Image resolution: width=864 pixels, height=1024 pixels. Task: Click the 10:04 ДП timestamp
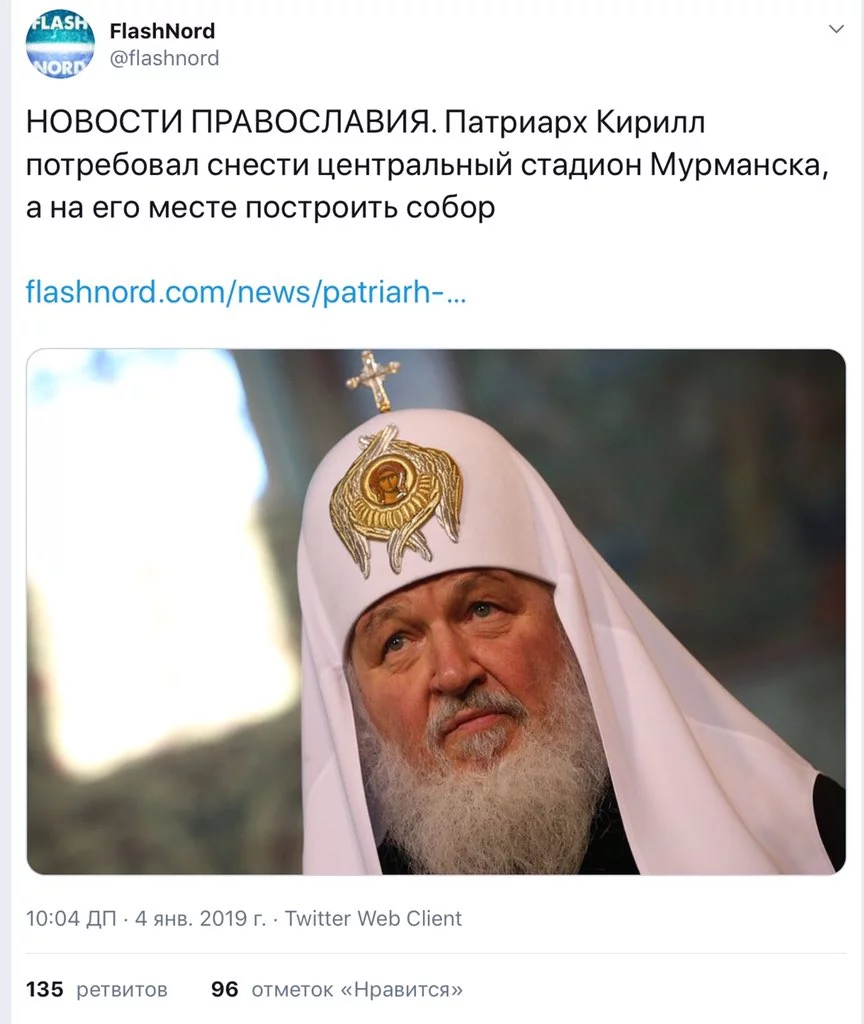71,918
